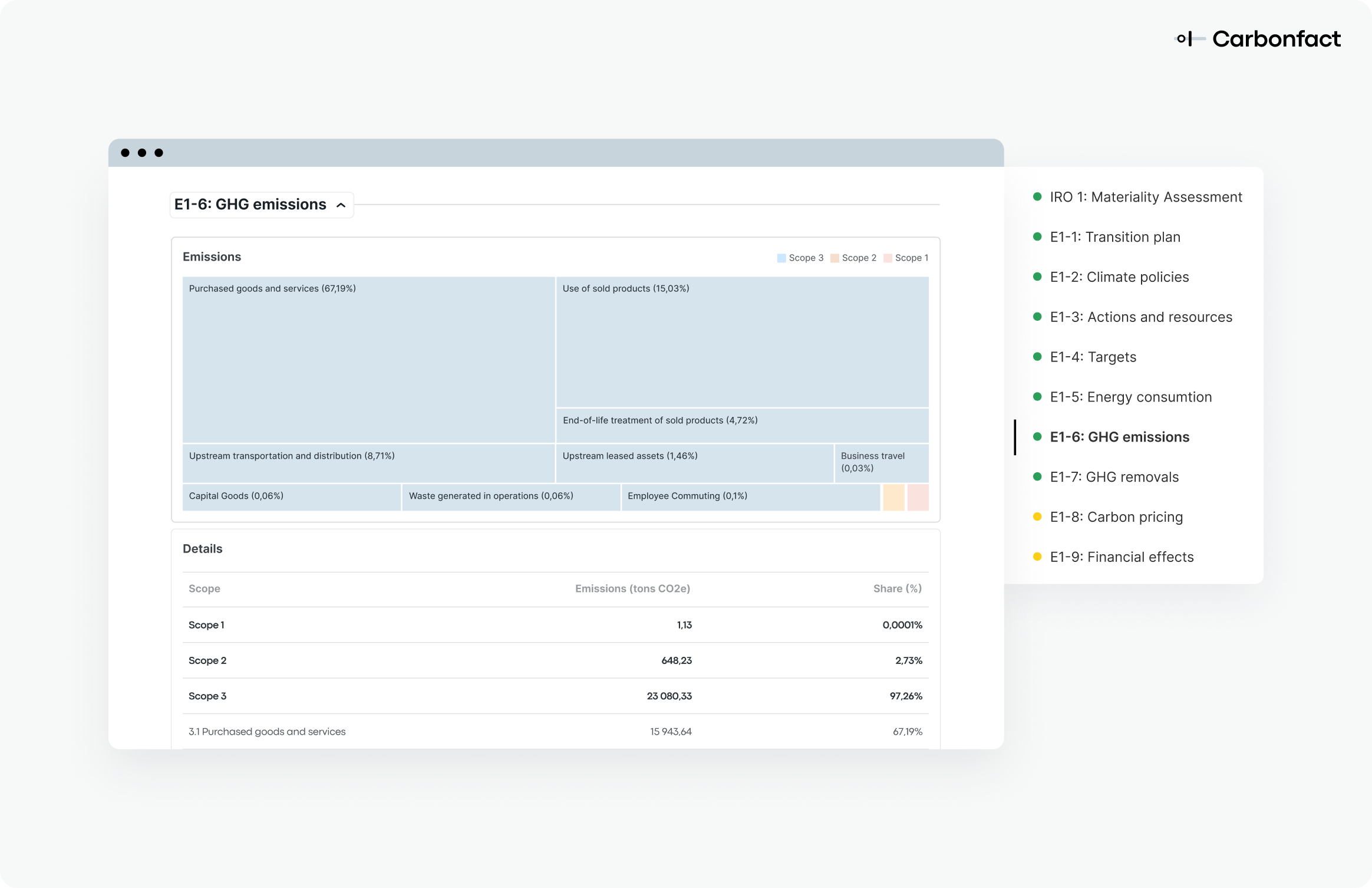
Task: Open E1-7: GHG removals
Action: click(x=1114, y=477)
